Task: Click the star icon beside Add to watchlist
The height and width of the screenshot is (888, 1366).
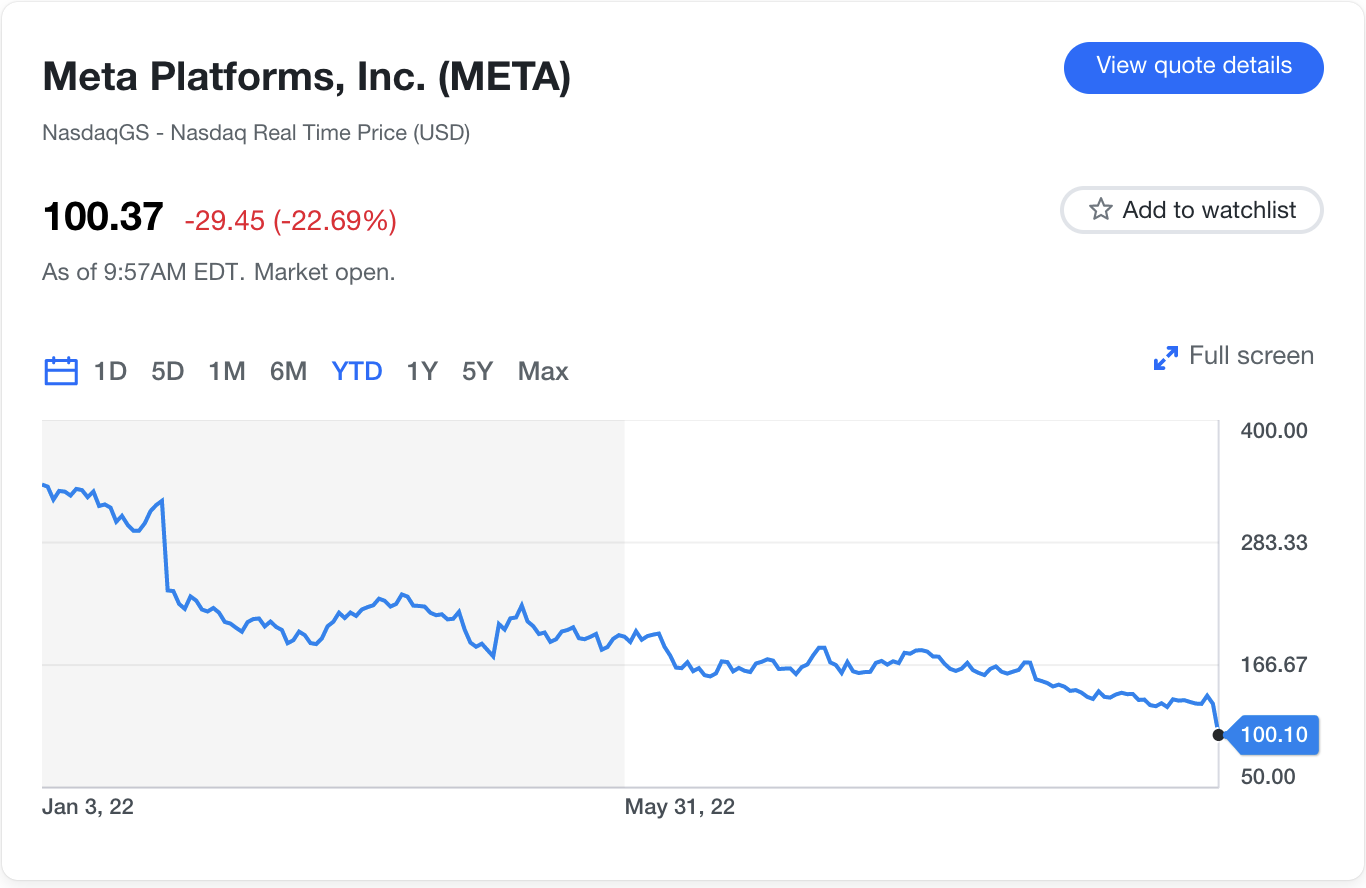Action: pos(1100,210)
